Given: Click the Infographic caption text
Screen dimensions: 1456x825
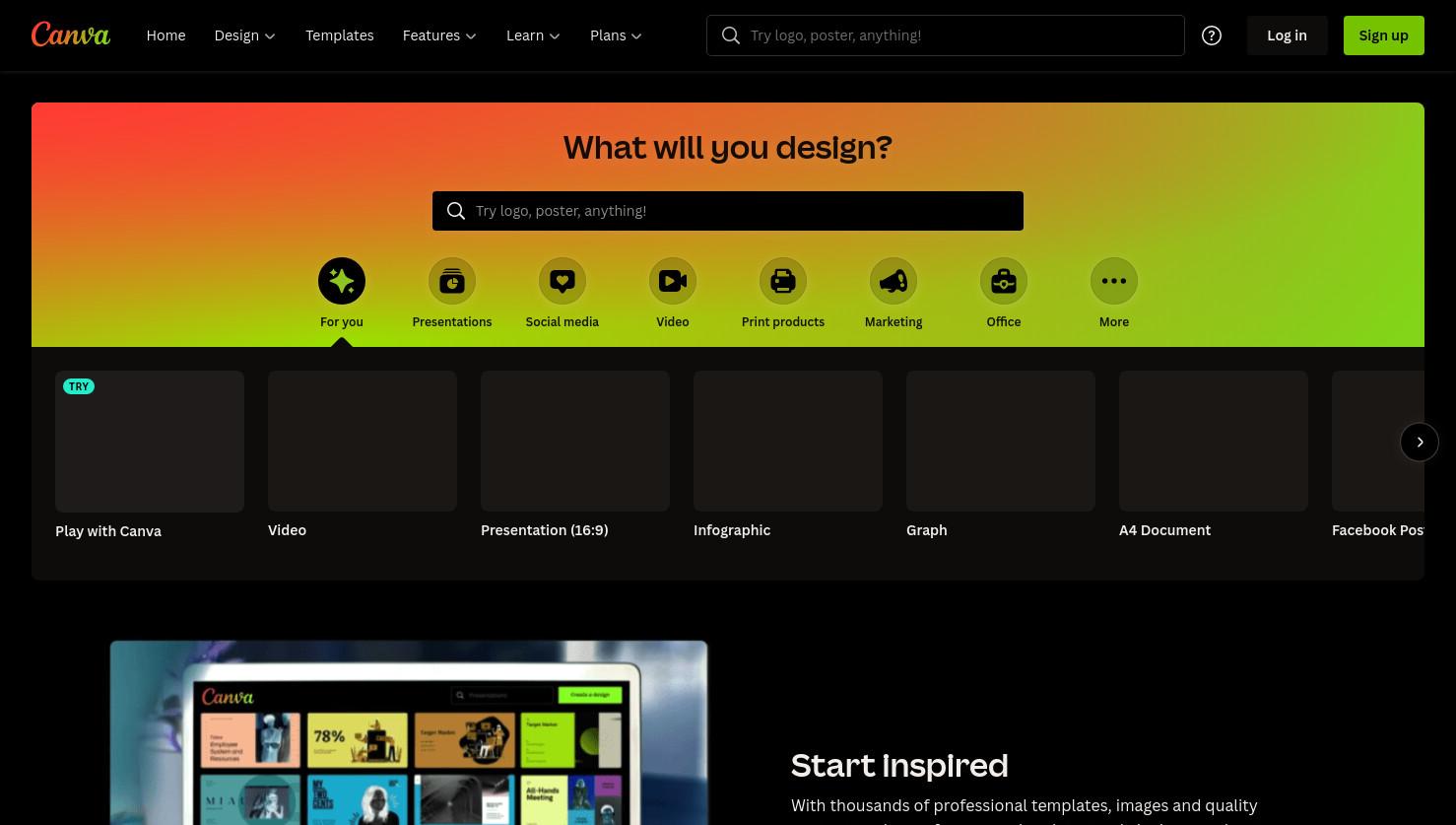Looking at the screenshot, I should [x=732, y=530].
